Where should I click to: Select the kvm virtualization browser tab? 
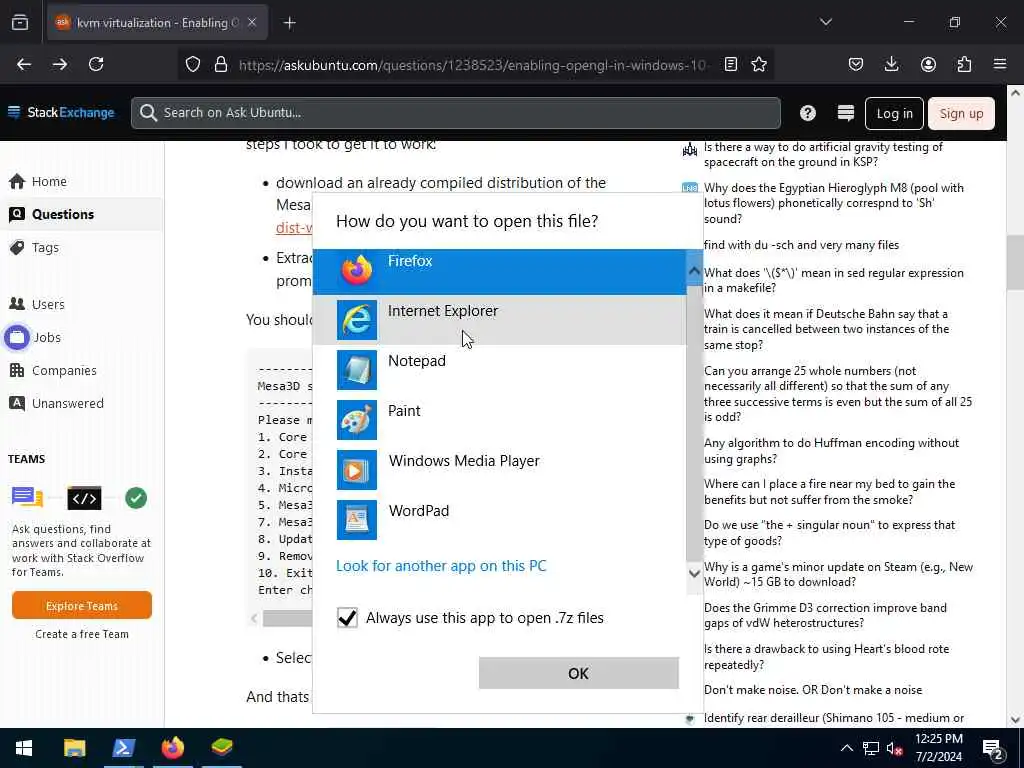click(157, 22)
